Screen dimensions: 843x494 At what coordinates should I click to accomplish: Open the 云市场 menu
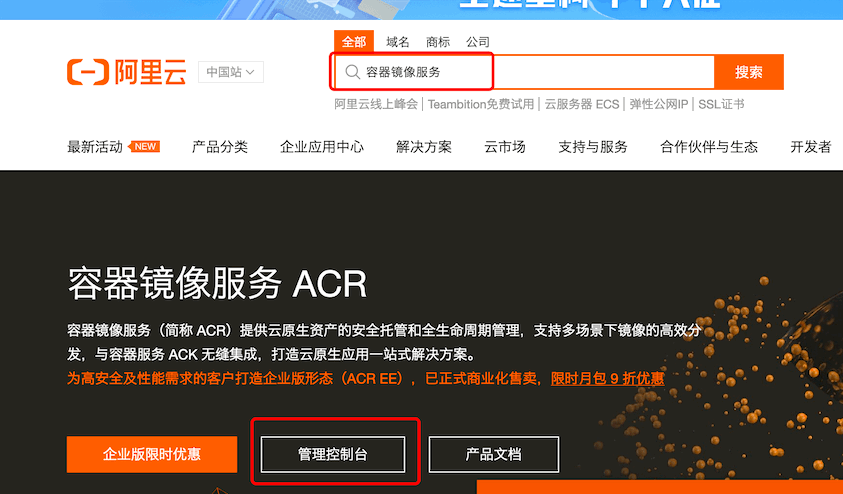504,147
